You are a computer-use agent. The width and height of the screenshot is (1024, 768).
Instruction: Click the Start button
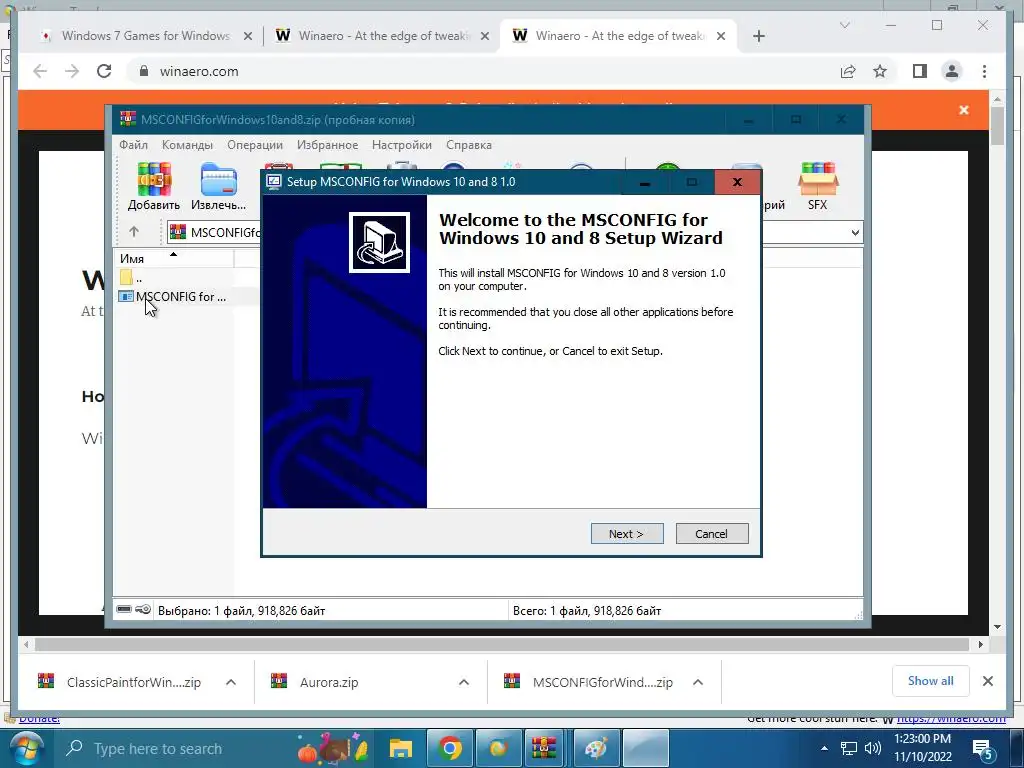pyautogui.click(x=25, y=748)
